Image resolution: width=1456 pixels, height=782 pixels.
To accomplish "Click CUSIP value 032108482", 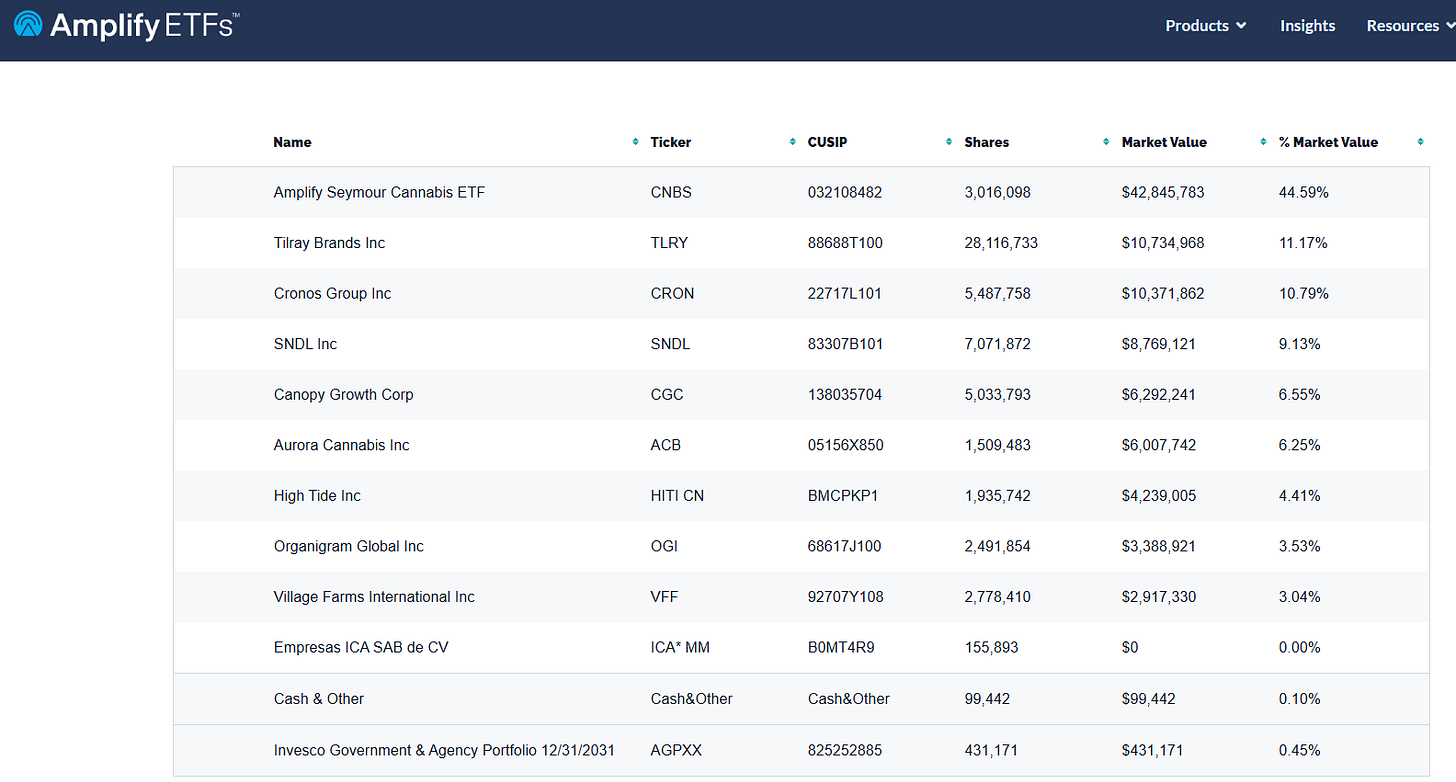I will 845,192.
